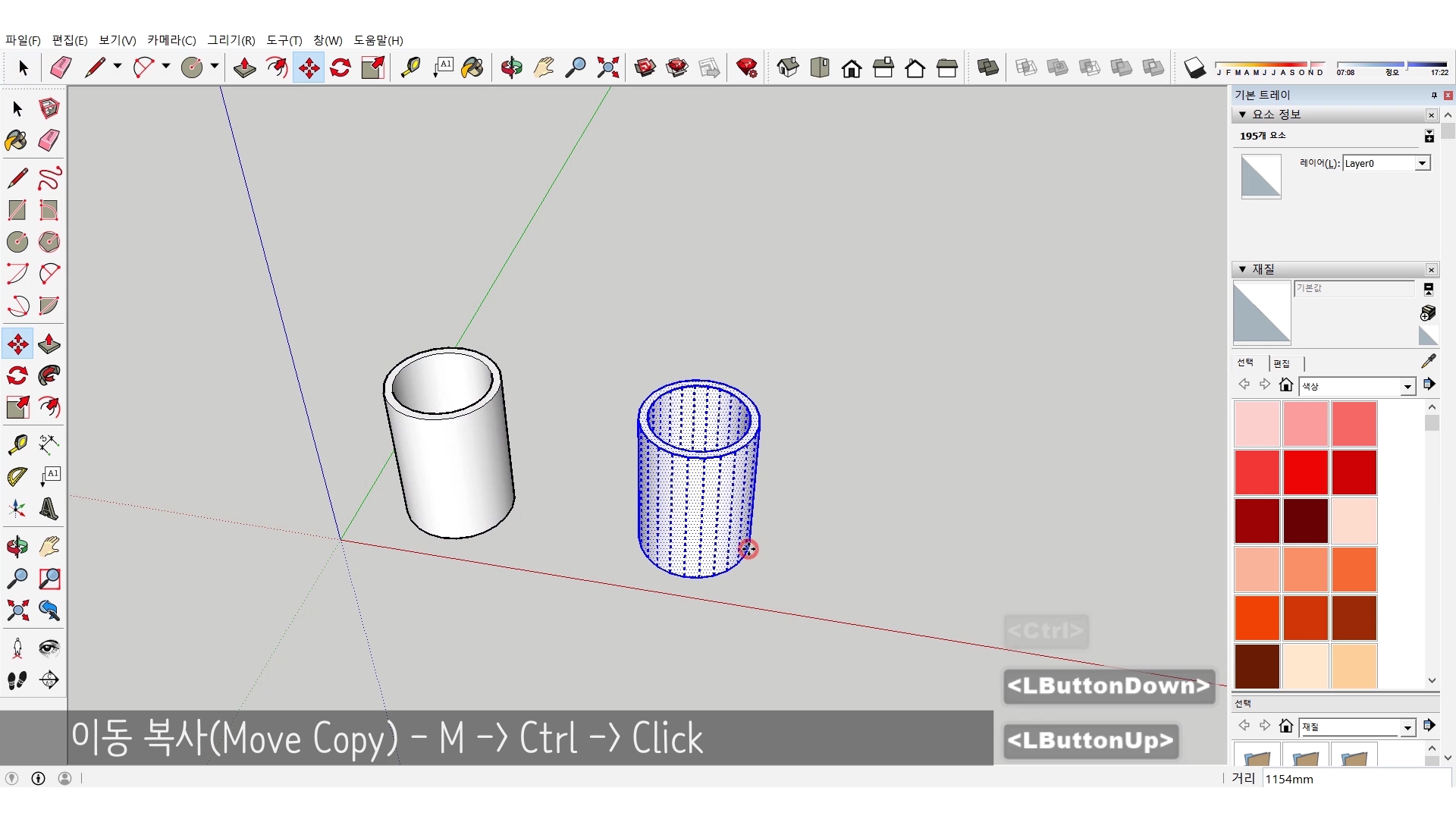The width and height of the screenshot is (1456, 819).
Task: Choose the Tape Measure tool in left toolbar
Action: pos(17,444)
